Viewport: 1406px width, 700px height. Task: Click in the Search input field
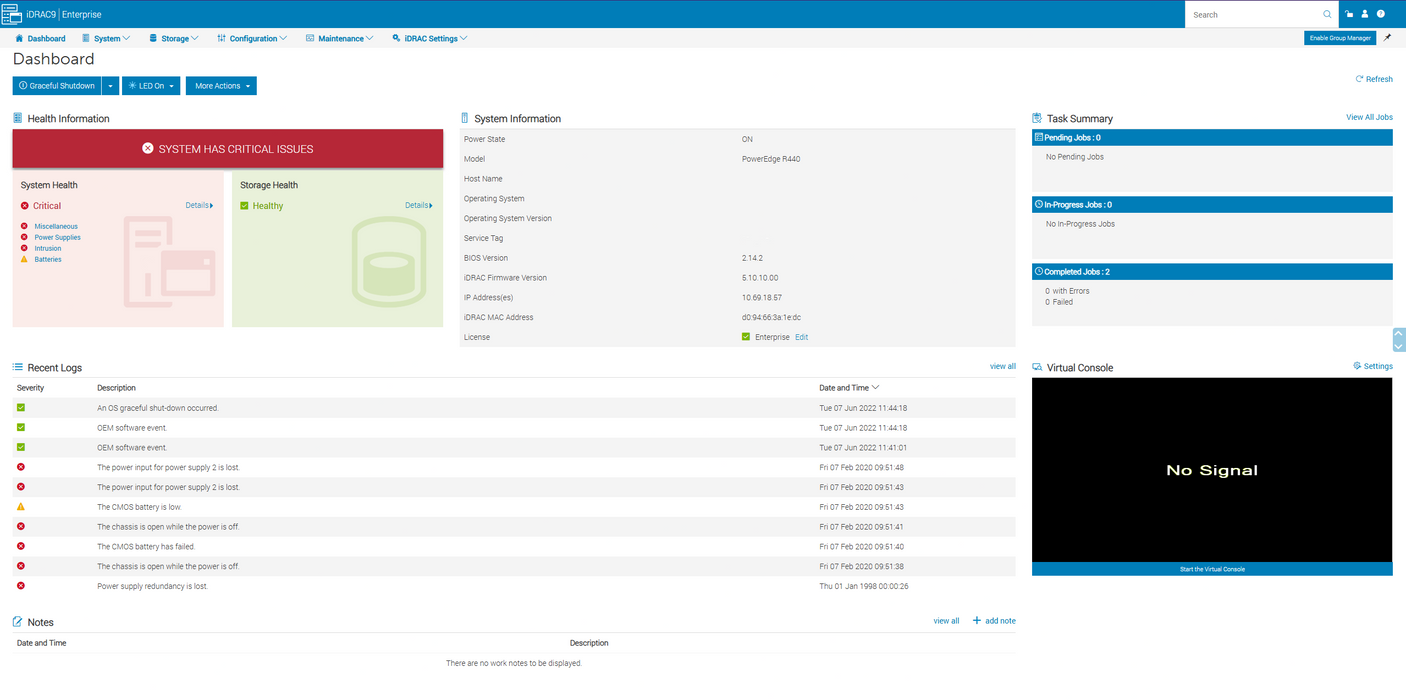pos(1253,15)
